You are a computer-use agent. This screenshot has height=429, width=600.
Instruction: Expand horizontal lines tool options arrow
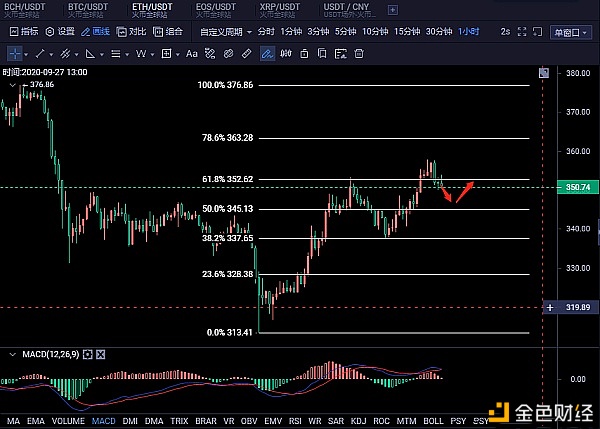click(127, 55)
